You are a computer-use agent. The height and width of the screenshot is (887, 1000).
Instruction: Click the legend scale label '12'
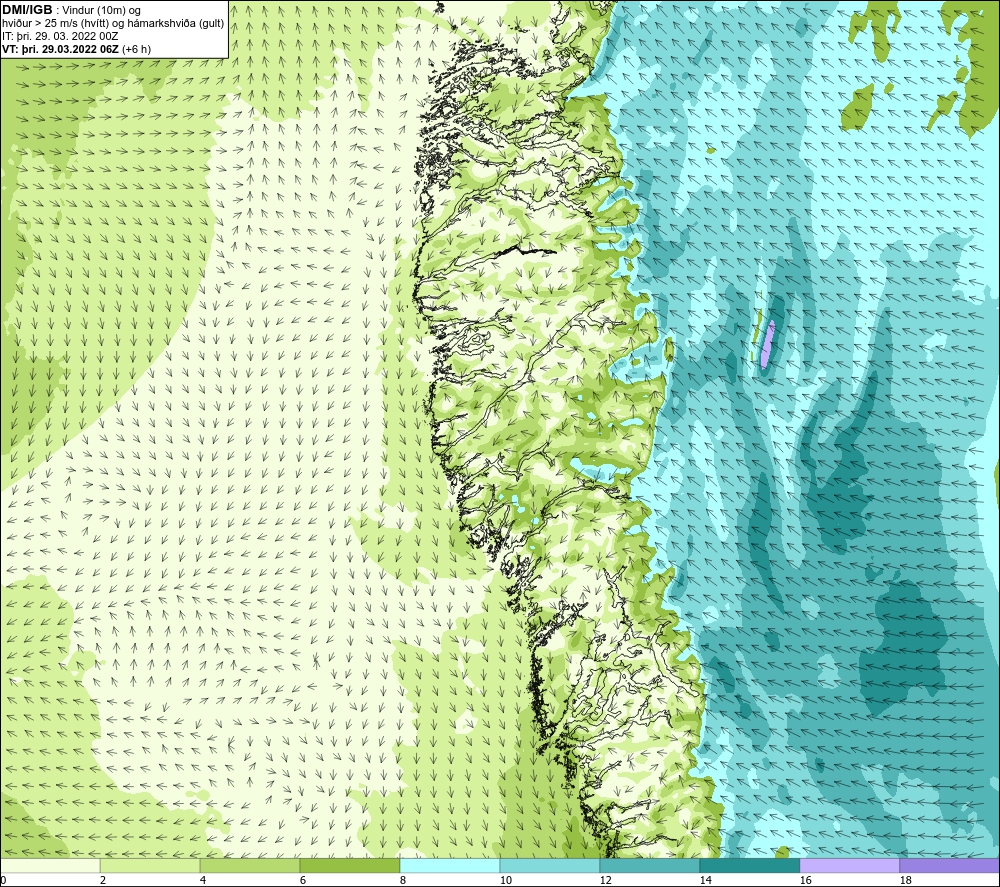click(606, 881)
